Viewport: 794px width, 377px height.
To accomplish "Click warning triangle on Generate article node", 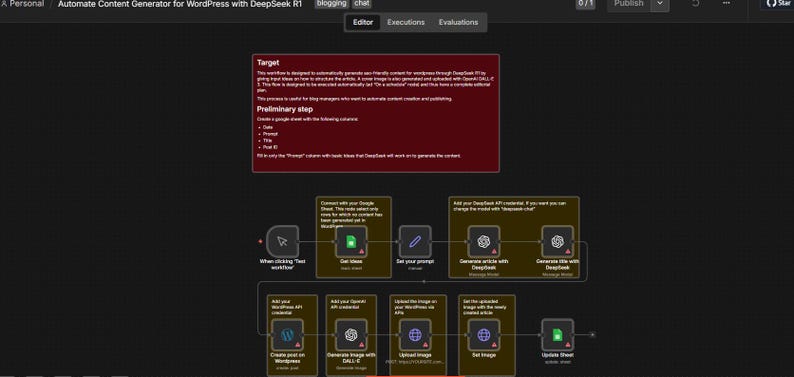I will pos(494,251).
